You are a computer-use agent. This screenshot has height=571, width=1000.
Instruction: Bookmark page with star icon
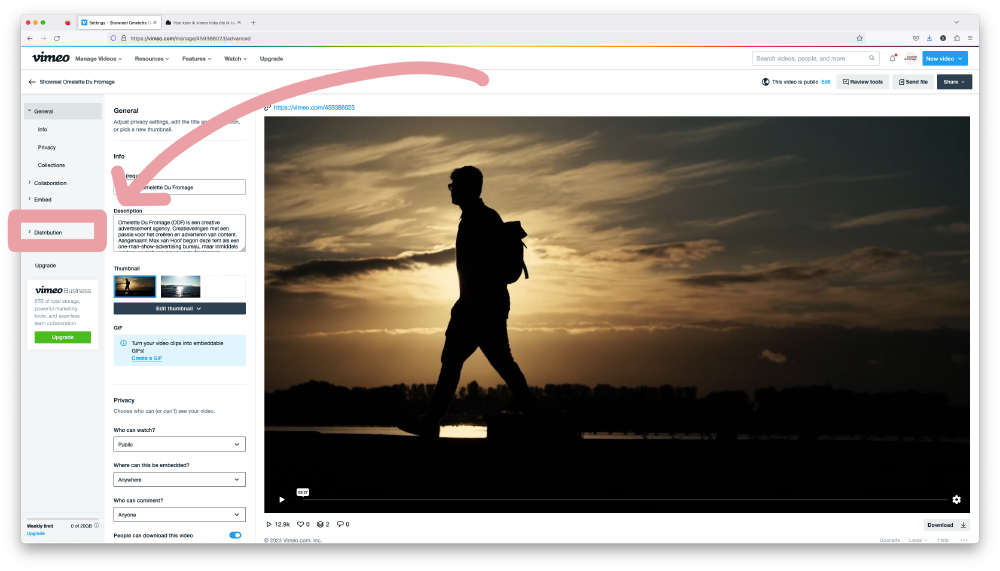coord(860,38)
